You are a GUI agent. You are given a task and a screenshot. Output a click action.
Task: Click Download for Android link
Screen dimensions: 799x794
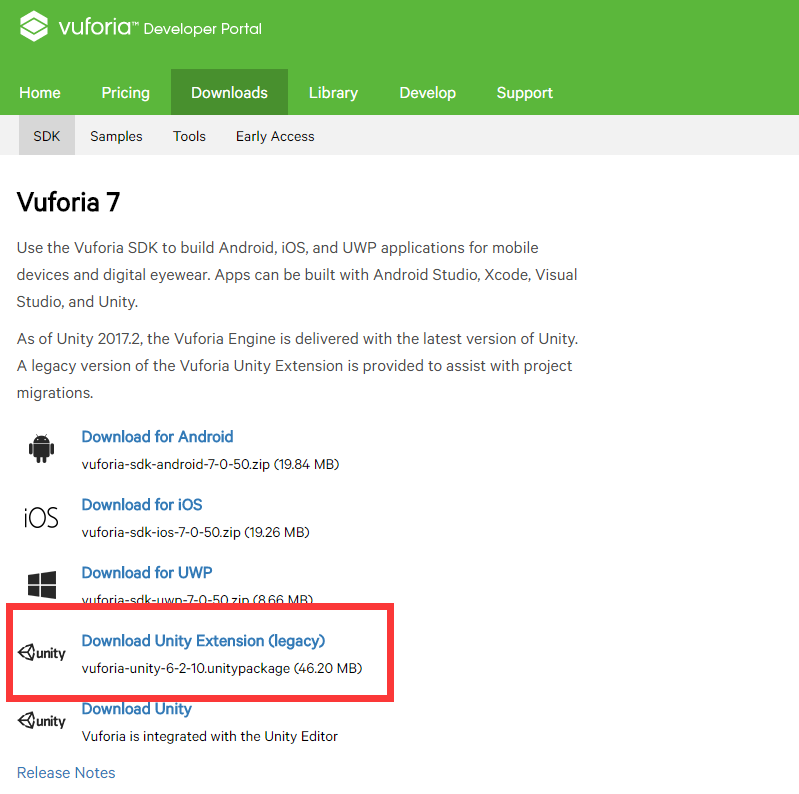(x=157, y=437)
